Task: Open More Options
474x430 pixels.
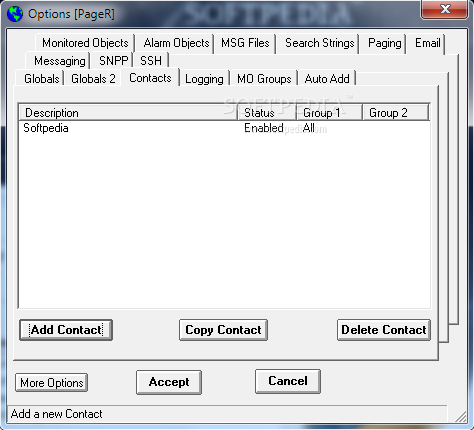Action: coord(51,383)
